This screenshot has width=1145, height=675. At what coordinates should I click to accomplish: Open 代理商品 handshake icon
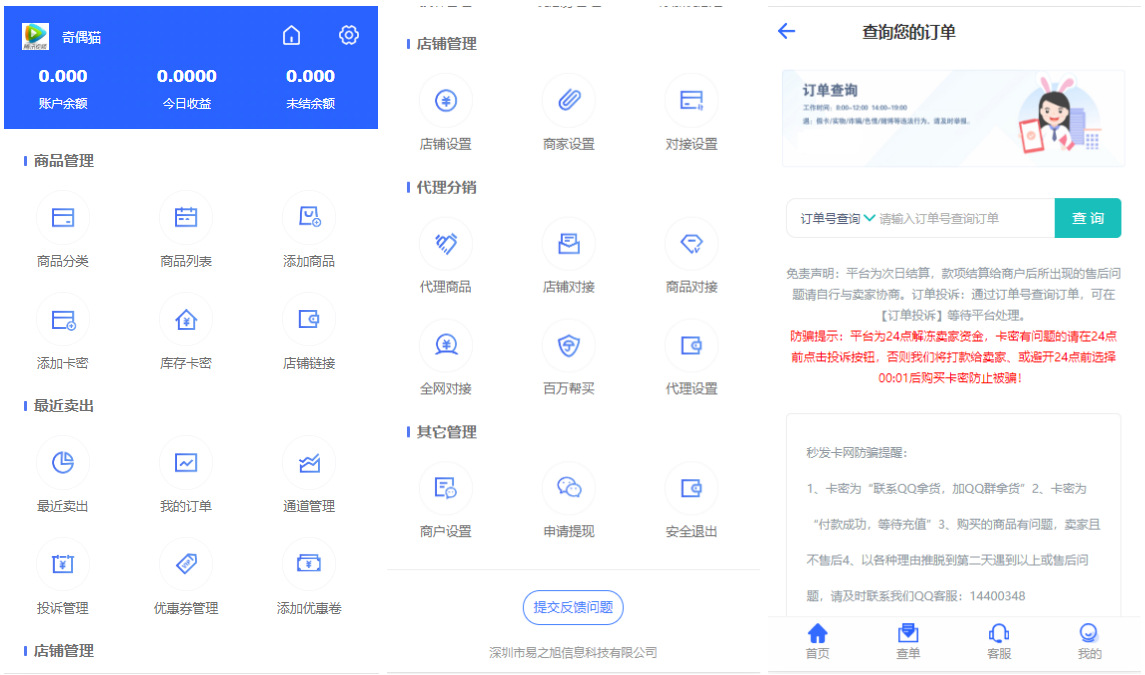point(445,243)
